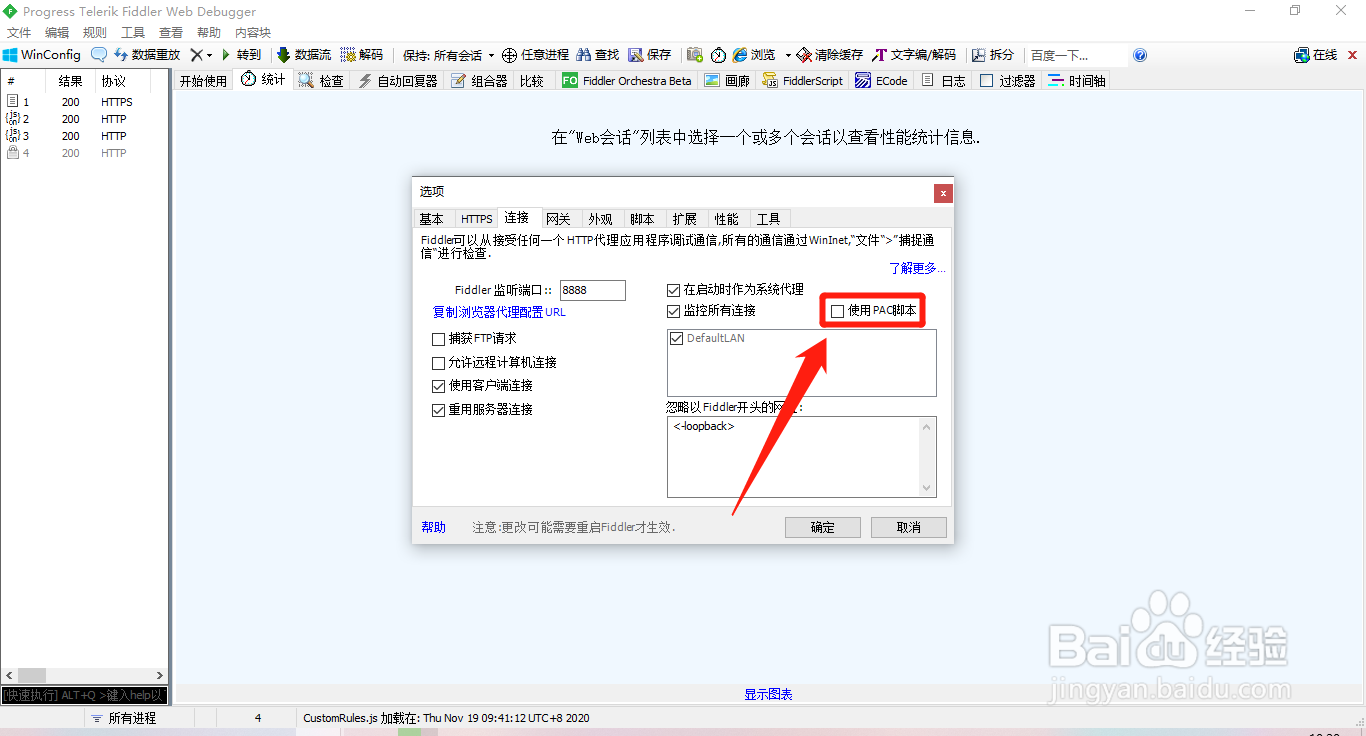Click the 取消 cancel button
Screen dimensions: 1366x736
click(909, 527)
